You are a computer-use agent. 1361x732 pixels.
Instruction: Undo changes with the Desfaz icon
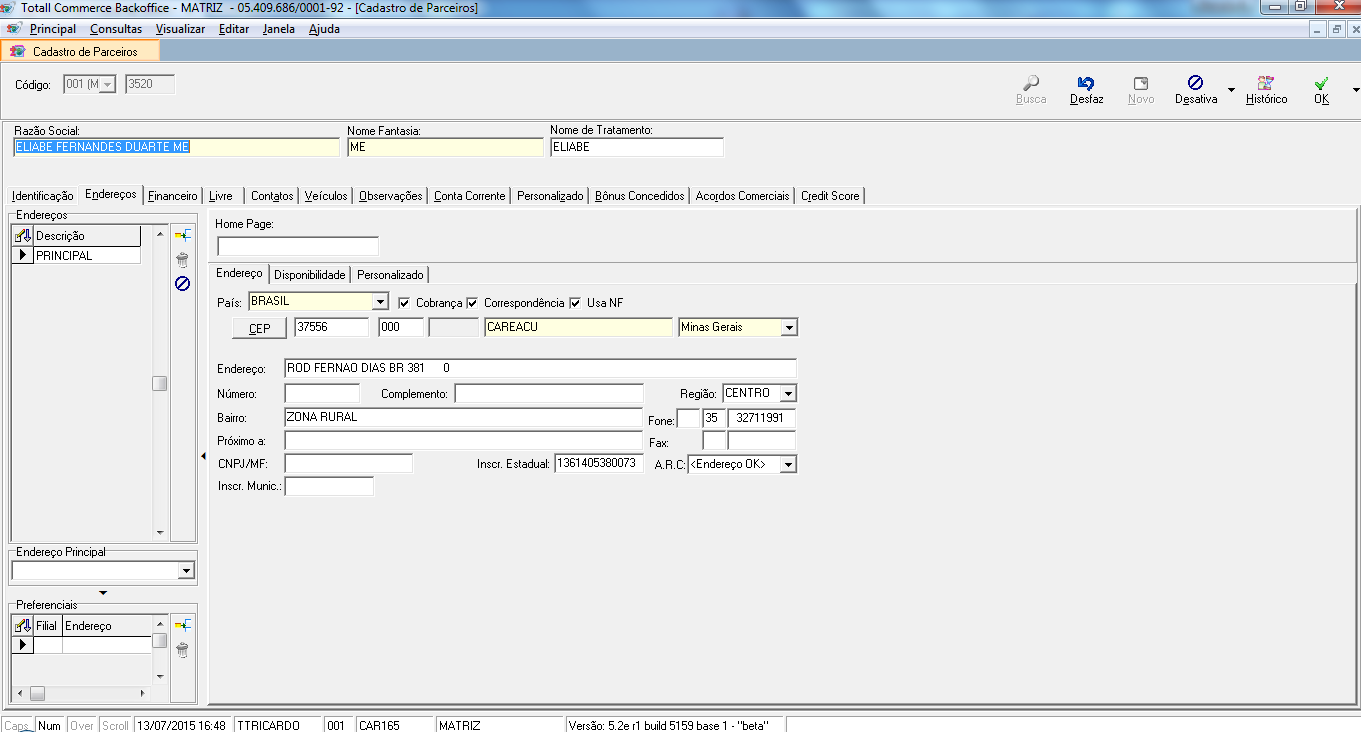(1086, 83)
